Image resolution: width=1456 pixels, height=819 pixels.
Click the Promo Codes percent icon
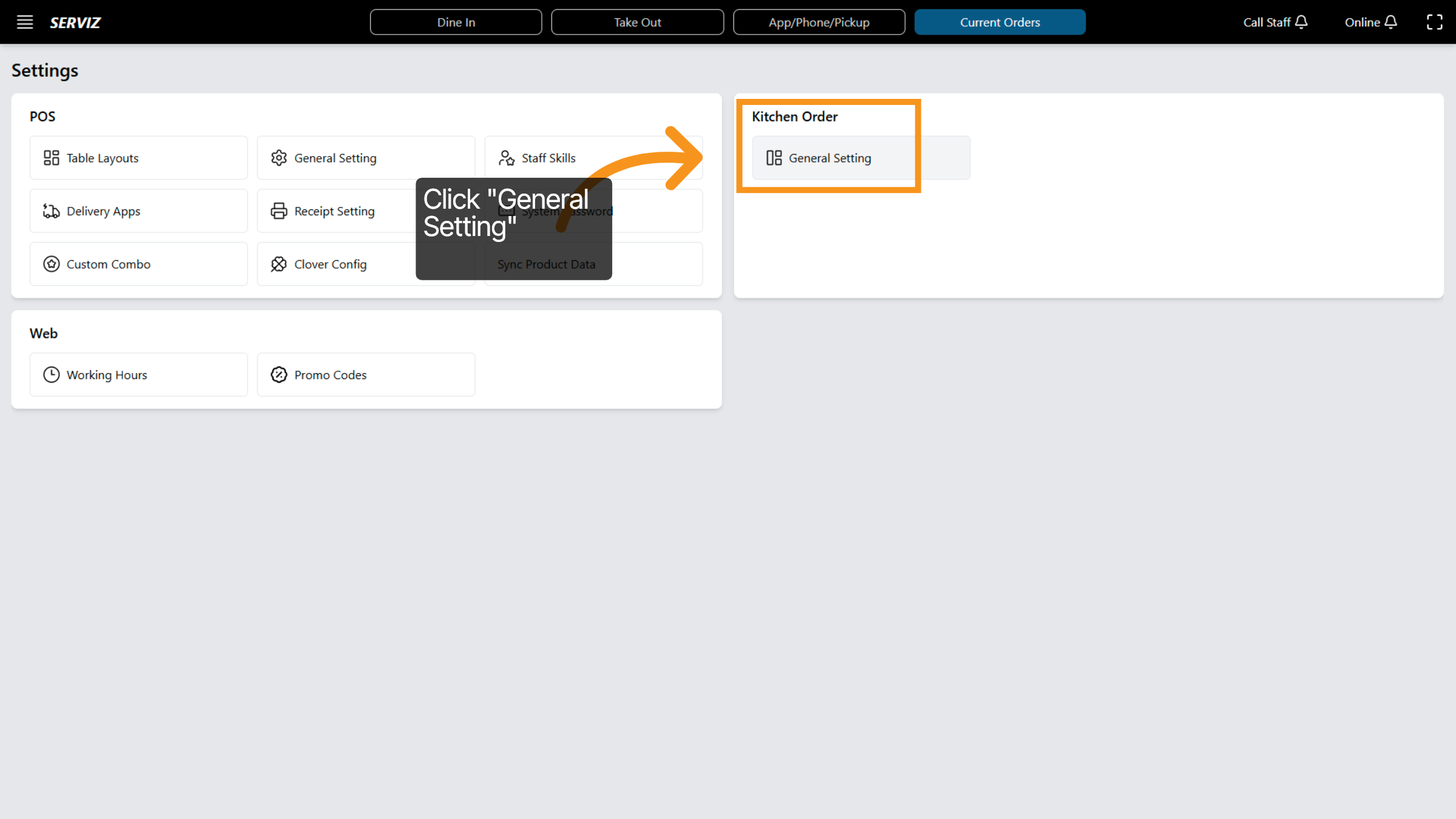278,375
